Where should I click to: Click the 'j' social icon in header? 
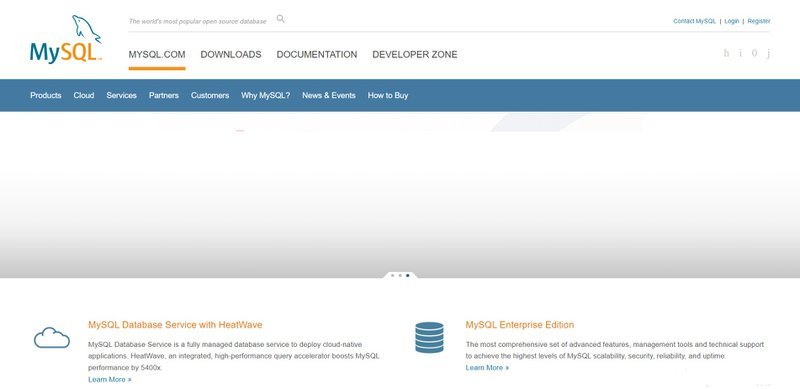point(768,54)
